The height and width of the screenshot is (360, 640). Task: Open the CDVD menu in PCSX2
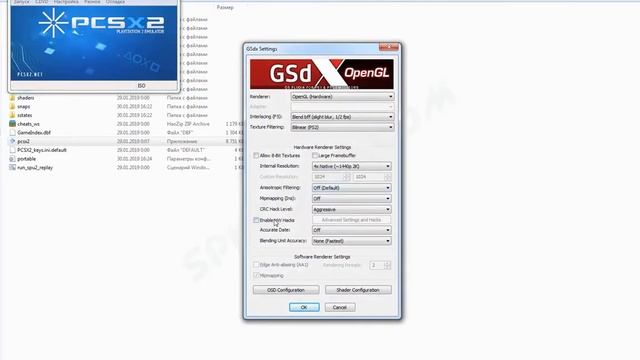click(42, 2)
